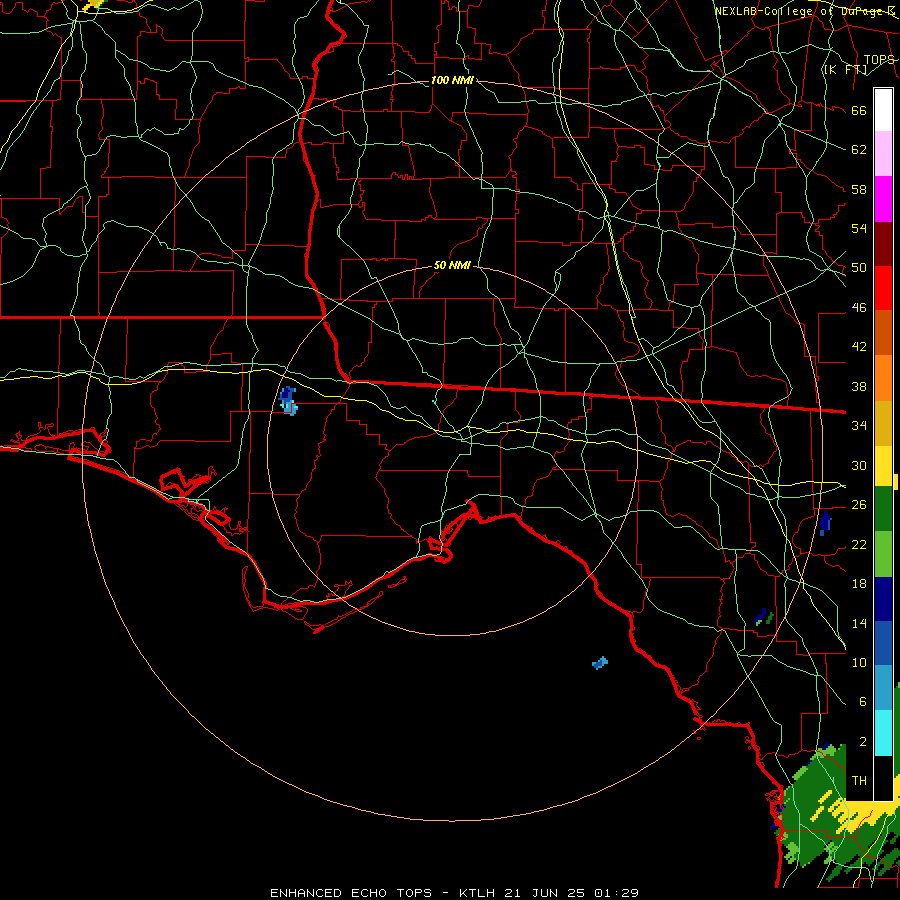Click the white swatch on the tops scale
900x900 pixels.
pos(883,110)
